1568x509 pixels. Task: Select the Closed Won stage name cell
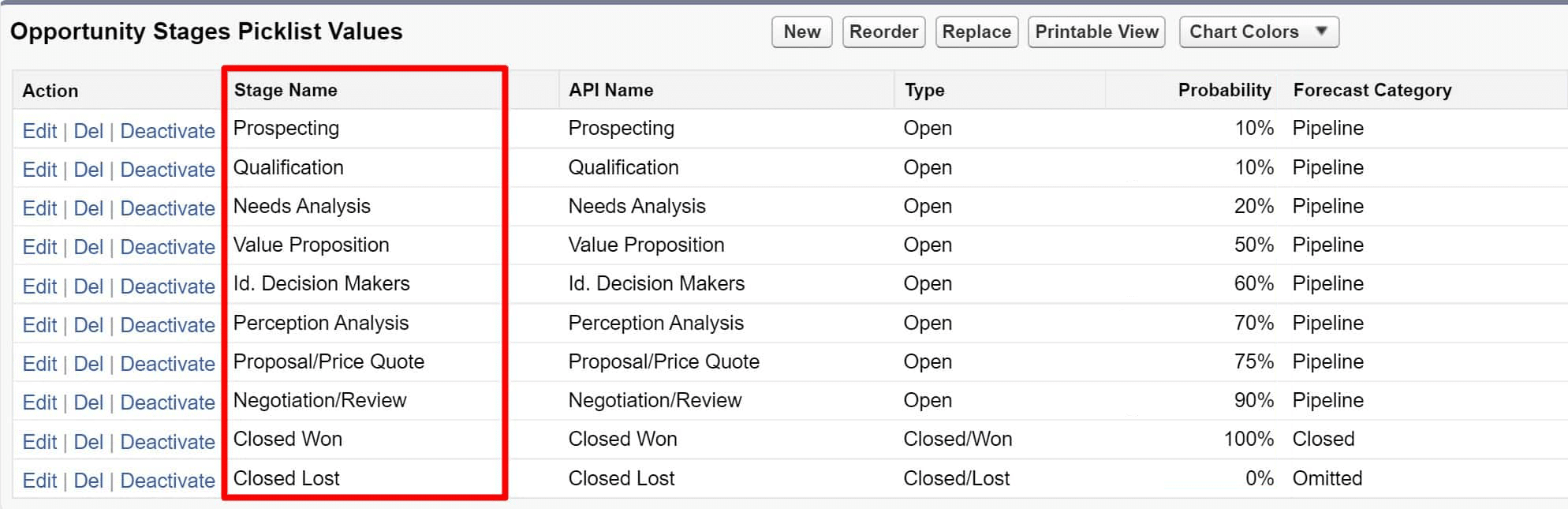(x=288, y=439)
